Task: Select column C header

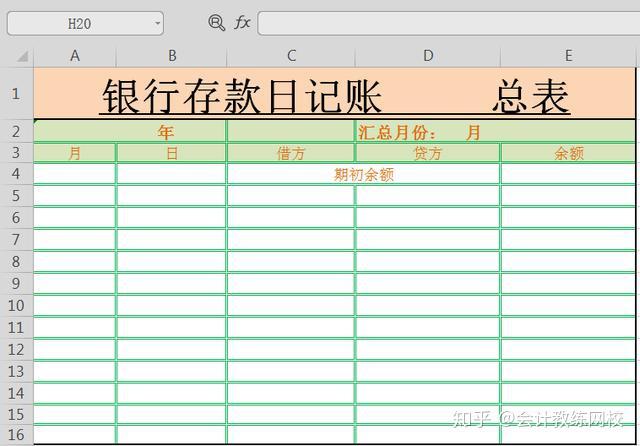Action: pos(291,56)
